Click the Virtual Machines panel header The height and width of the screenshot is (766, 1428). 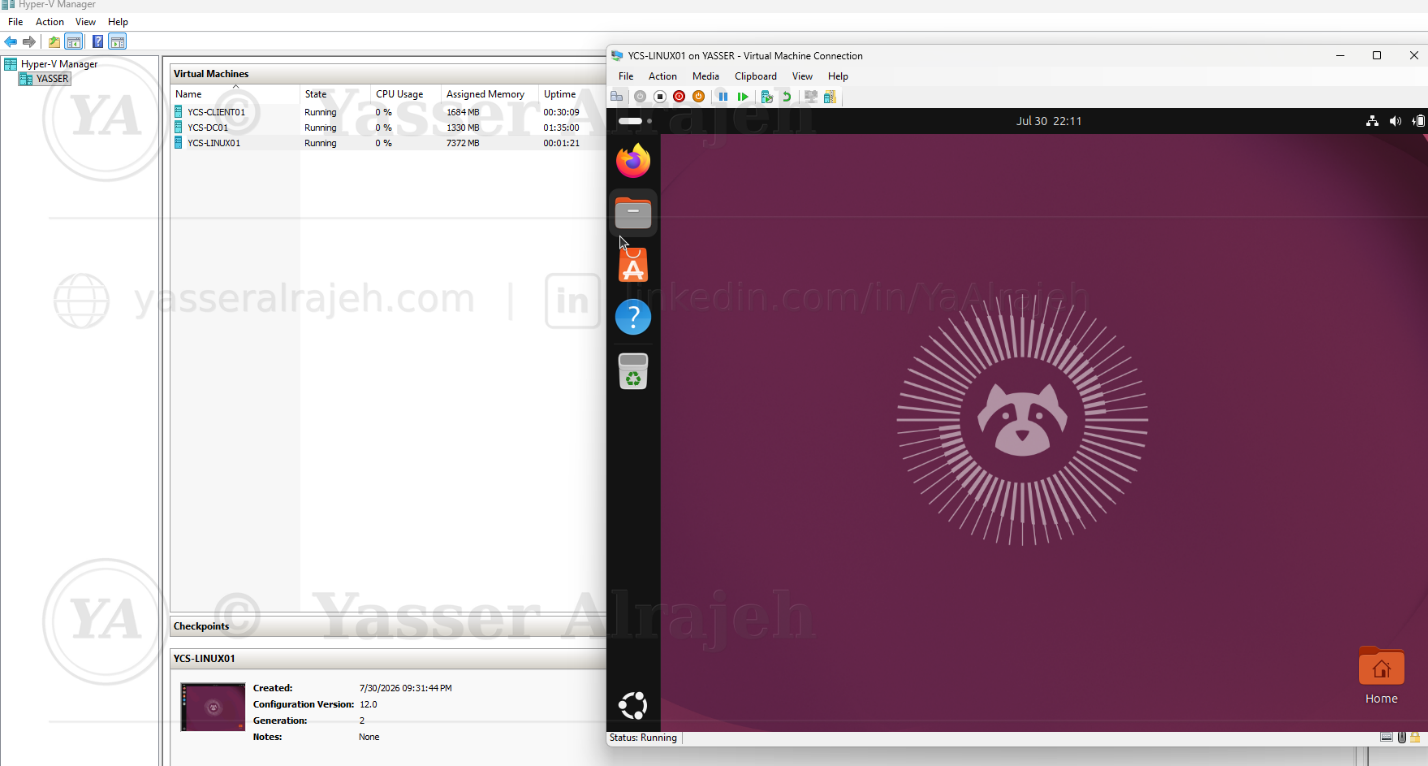(x=388, y=73)
